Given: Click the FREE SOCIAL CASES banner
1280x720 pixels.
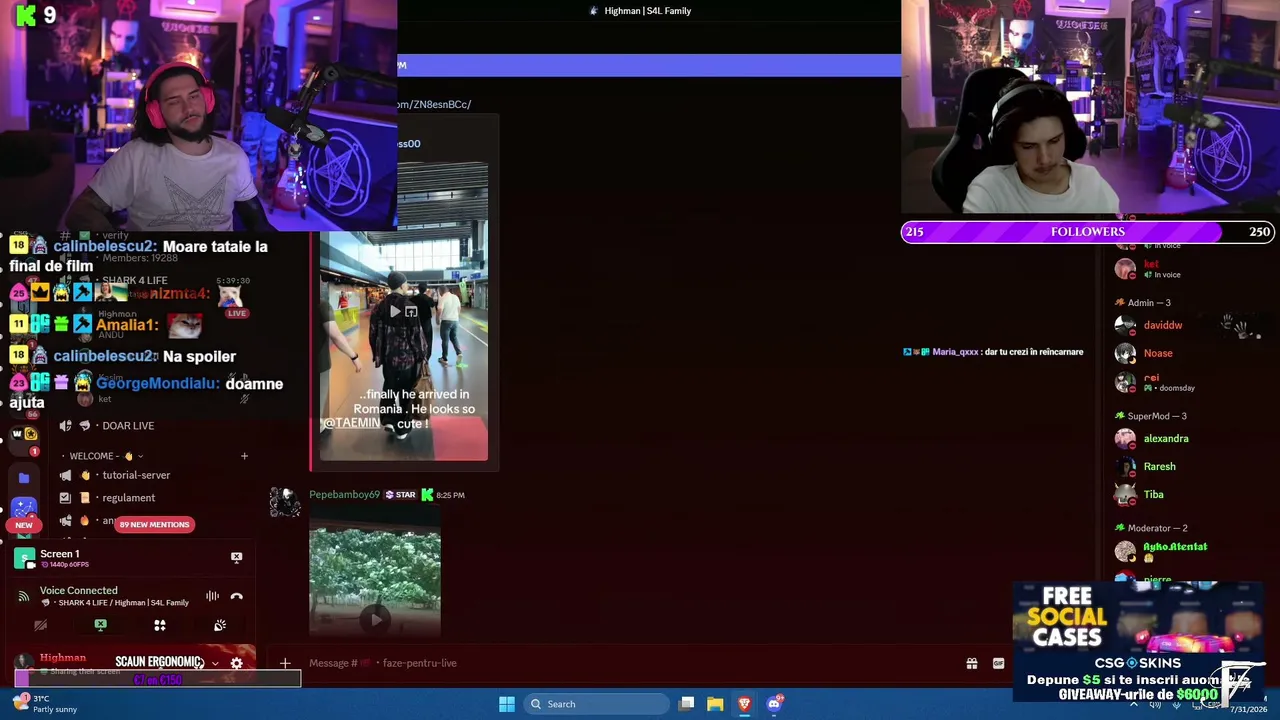Looking at the screenshot, I should tap(1138, 643).
